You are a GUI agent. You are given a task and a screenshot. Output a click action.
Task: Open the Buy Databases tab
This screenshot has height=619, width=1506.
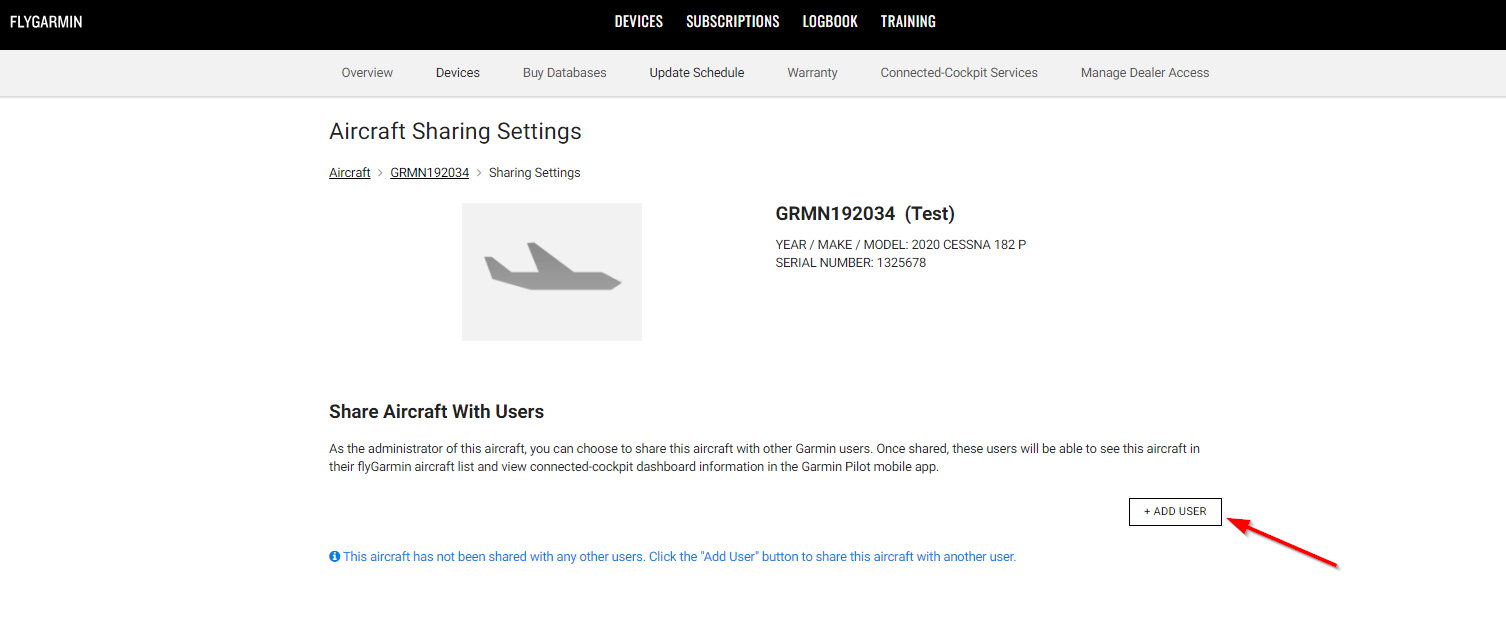565,73
